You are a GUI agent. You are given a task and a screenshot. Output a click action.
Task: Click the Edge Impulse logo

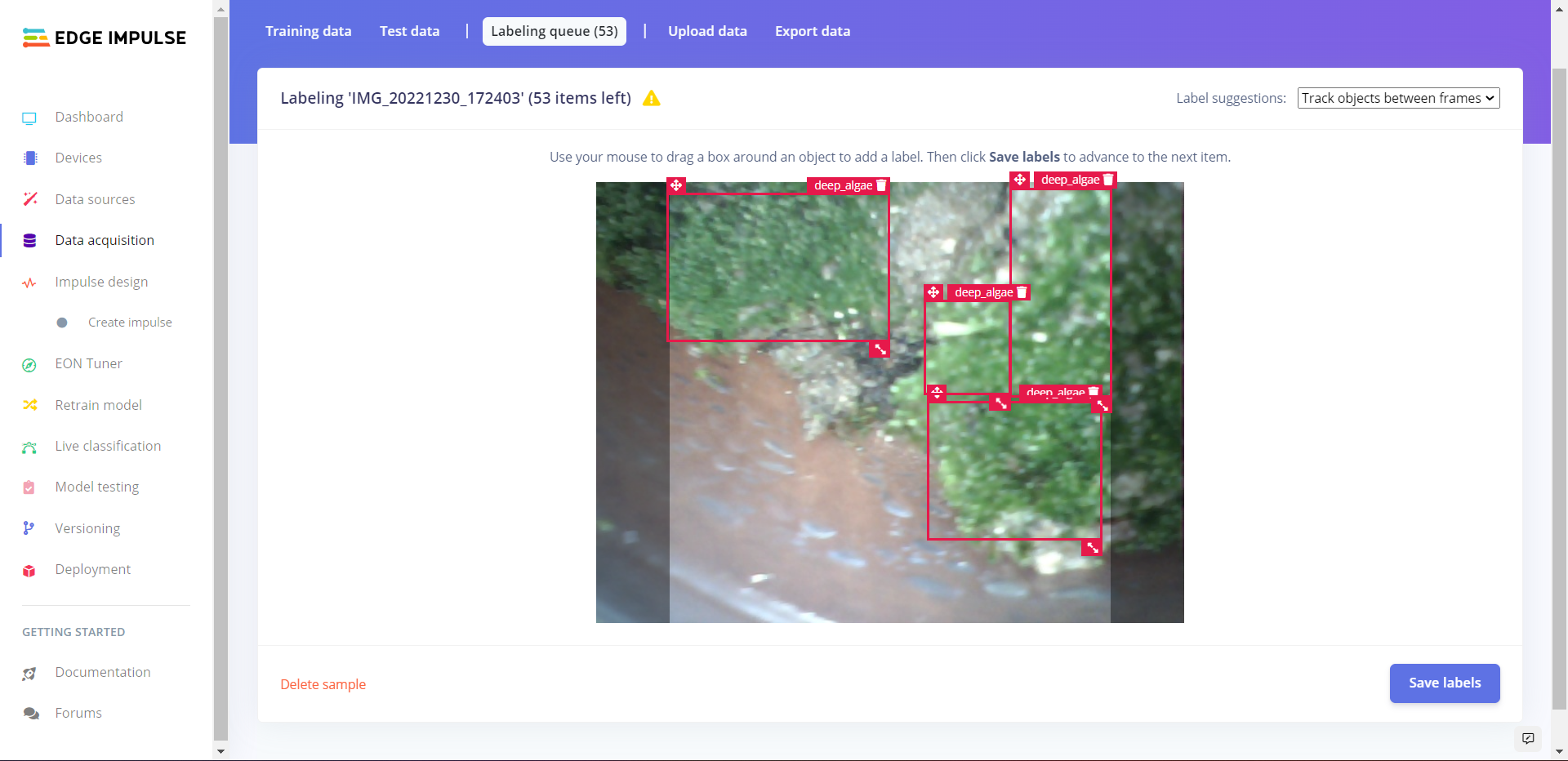click(105, 38)
